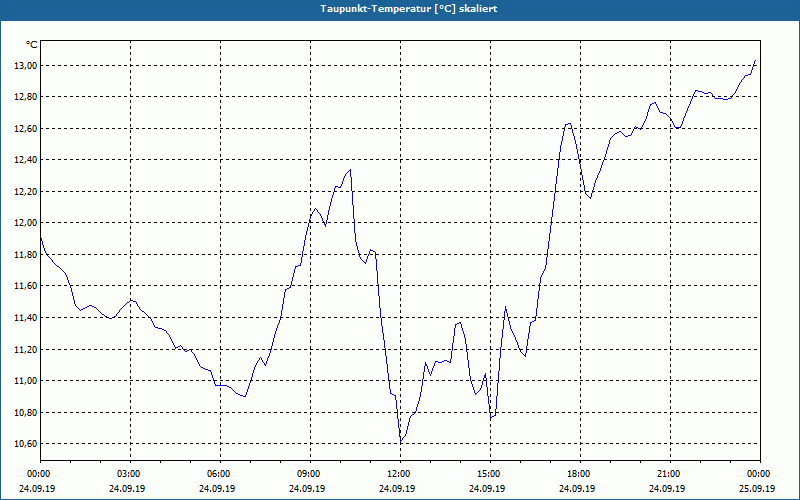
Task: Select the 13,00 y-axis label
Action: (x=25, y=65)
